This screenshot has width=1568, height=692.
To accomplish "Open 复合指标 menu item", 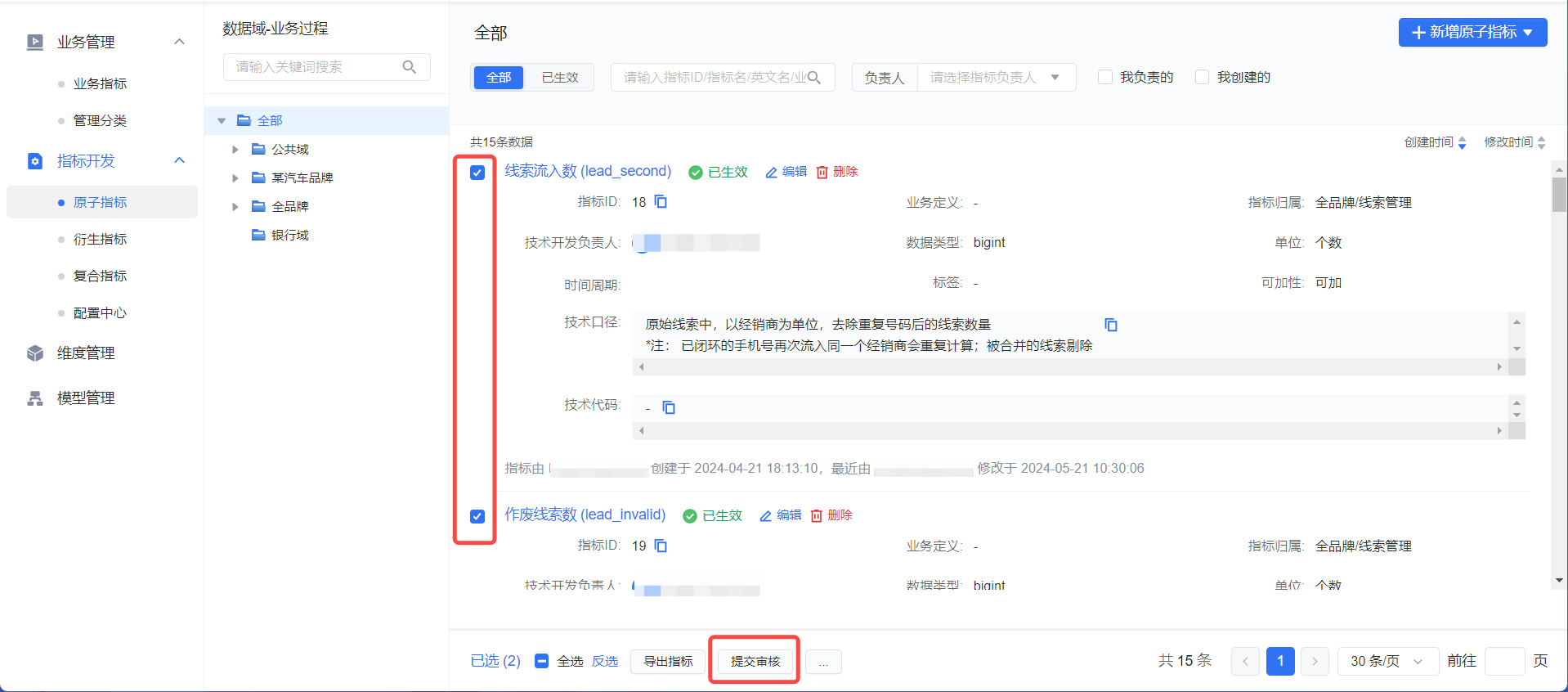I will pyautogui.click(x=100, y=276).
